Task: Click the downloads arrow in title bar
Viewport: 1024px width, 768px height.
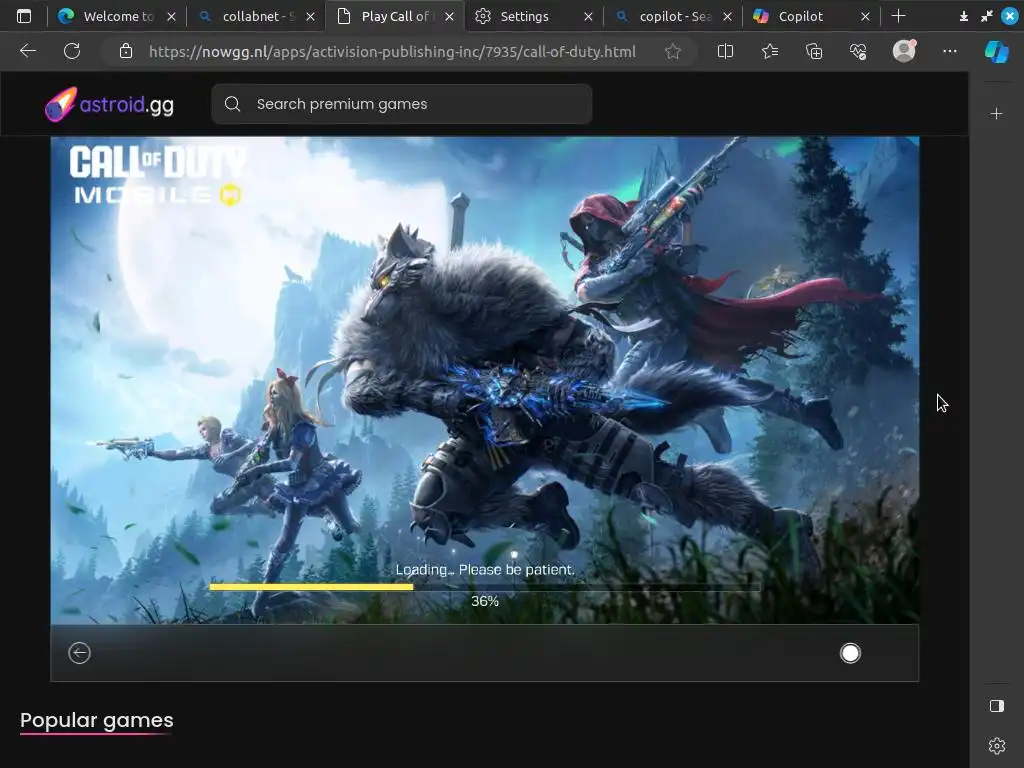Action: click(x=963, y=16)
